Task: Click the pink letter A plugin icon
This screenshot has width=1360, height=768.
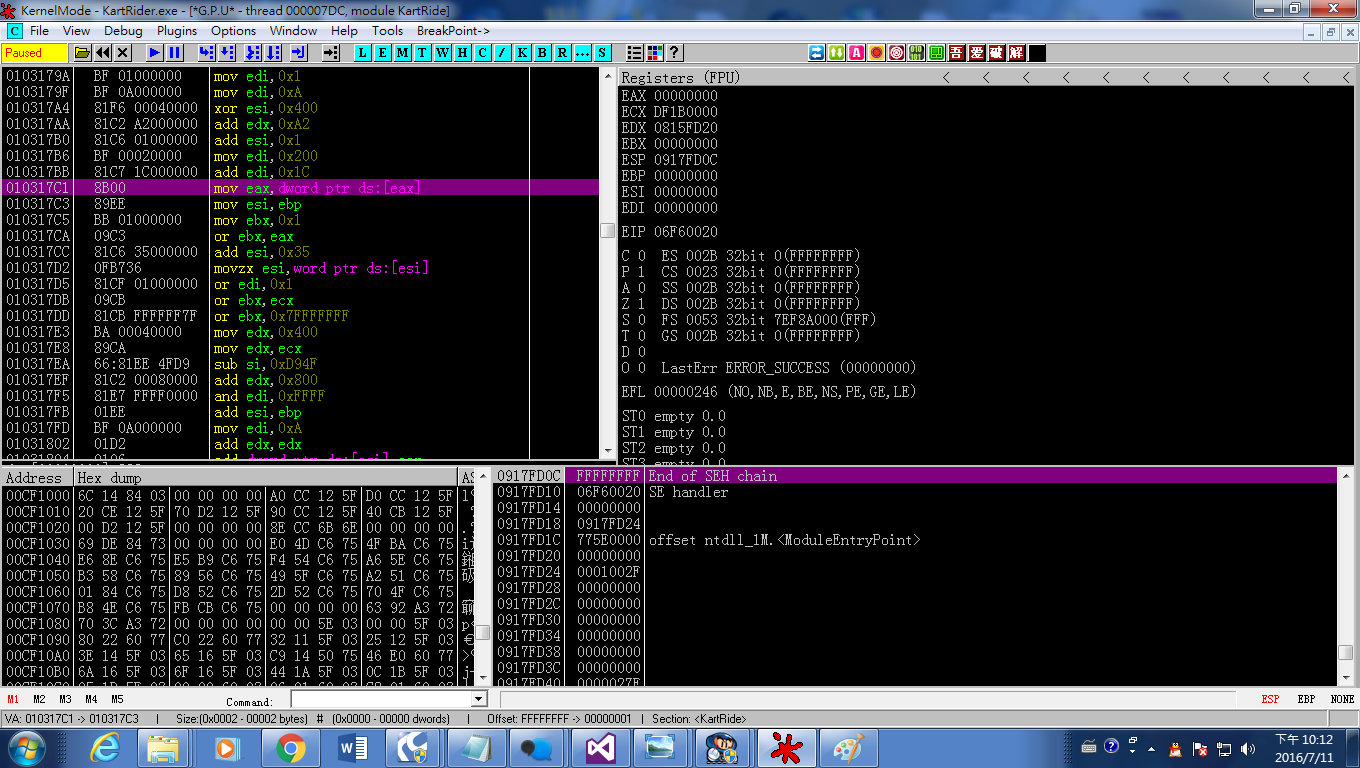Action: 857,53
